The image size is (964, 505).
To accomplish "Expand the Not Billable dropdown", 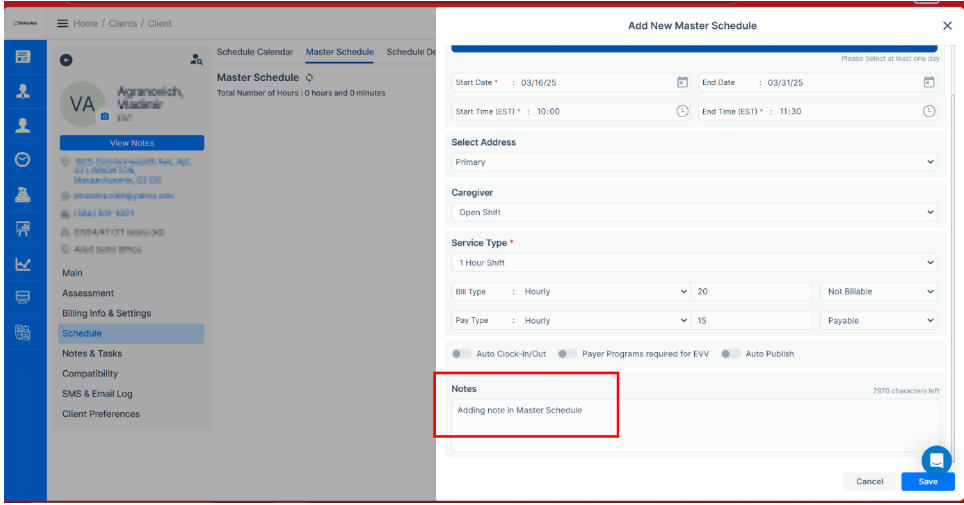I will point(879,292).
